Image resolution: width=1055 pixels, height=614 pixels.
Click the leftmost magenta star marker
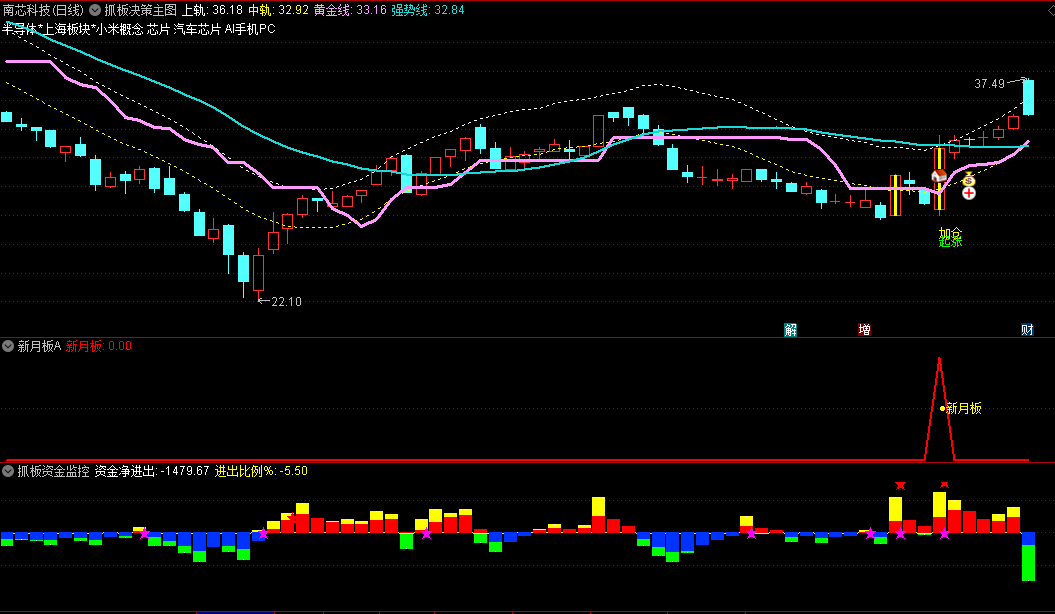click(x=144, y=533)
